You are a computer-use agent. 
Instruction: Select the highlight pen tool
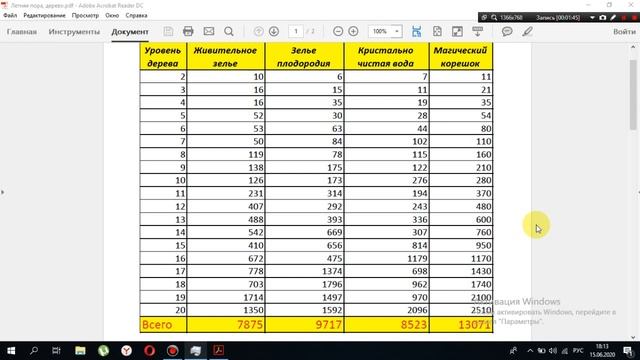coord(527,31)
